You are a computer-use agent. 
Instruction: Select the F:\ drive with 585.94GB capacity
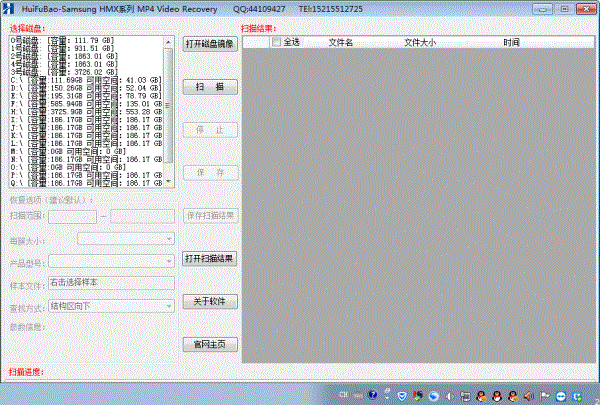87,104
